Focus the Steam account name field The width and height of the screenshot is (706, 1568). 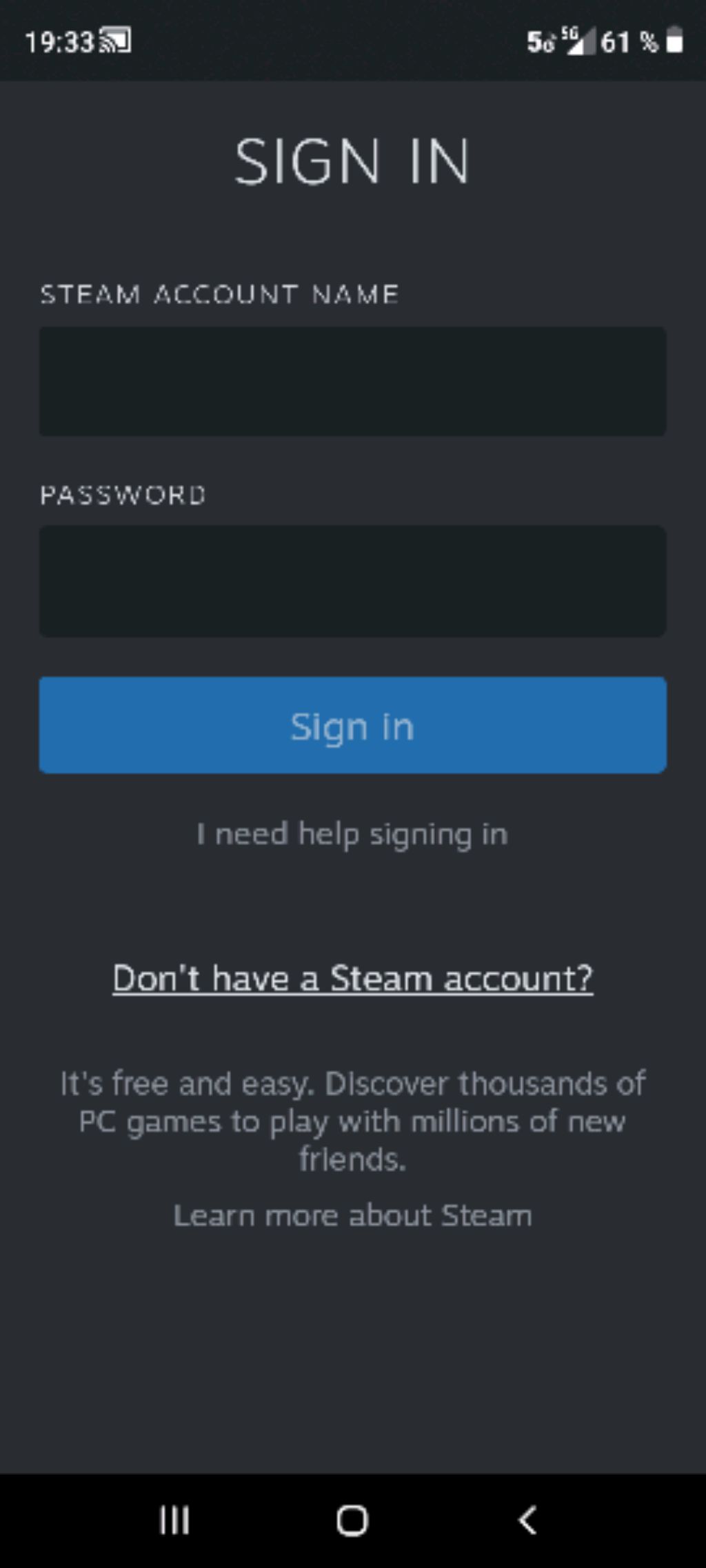pyautogui.click(x=352, y=381)
